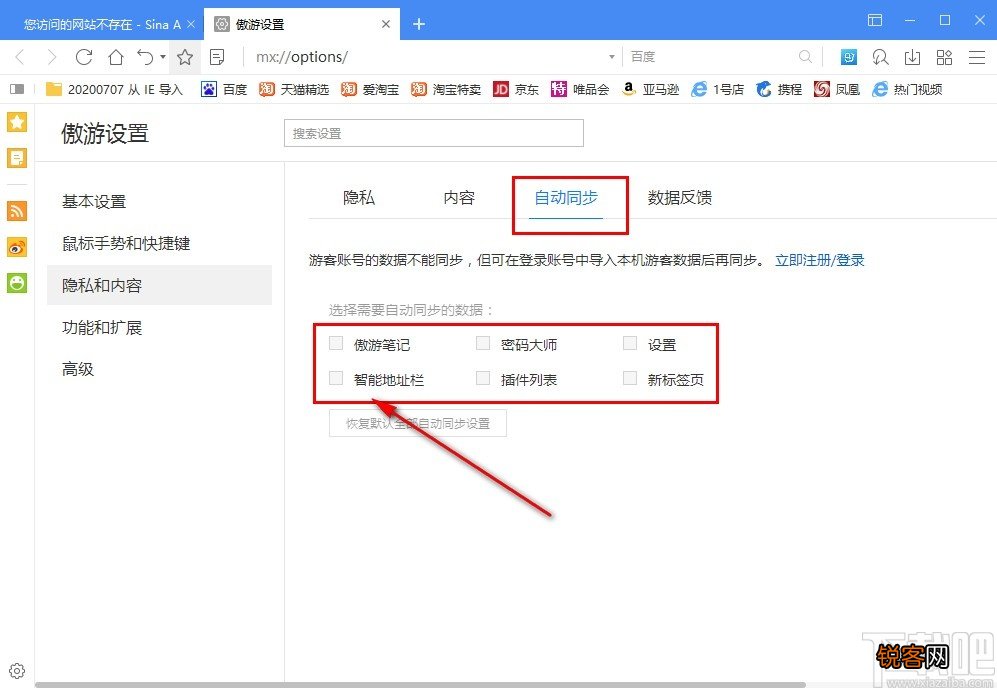997x688 pixels.
Task: Enable 傲游笔记 sync checkbox
Action: click(x=336, y=343)
